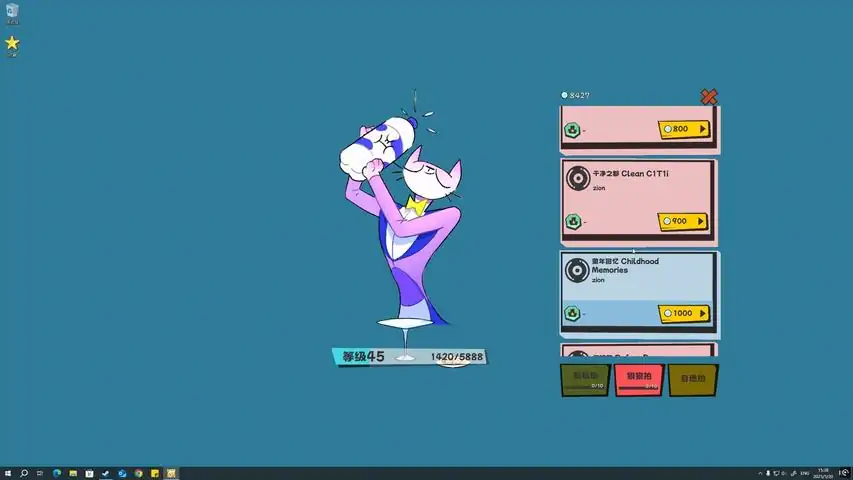Select the olive right tab at panel bottom
This screenshot has height=480, width=853.
point(692,380)
